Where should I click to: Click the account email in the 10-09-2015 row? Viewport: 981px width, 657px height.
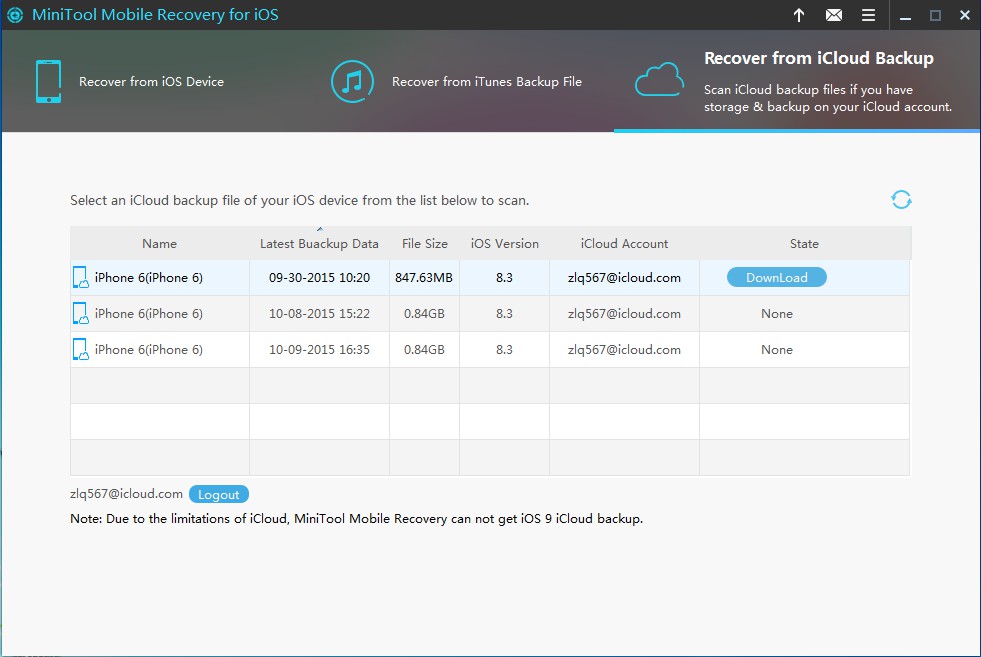click(624, 350)
